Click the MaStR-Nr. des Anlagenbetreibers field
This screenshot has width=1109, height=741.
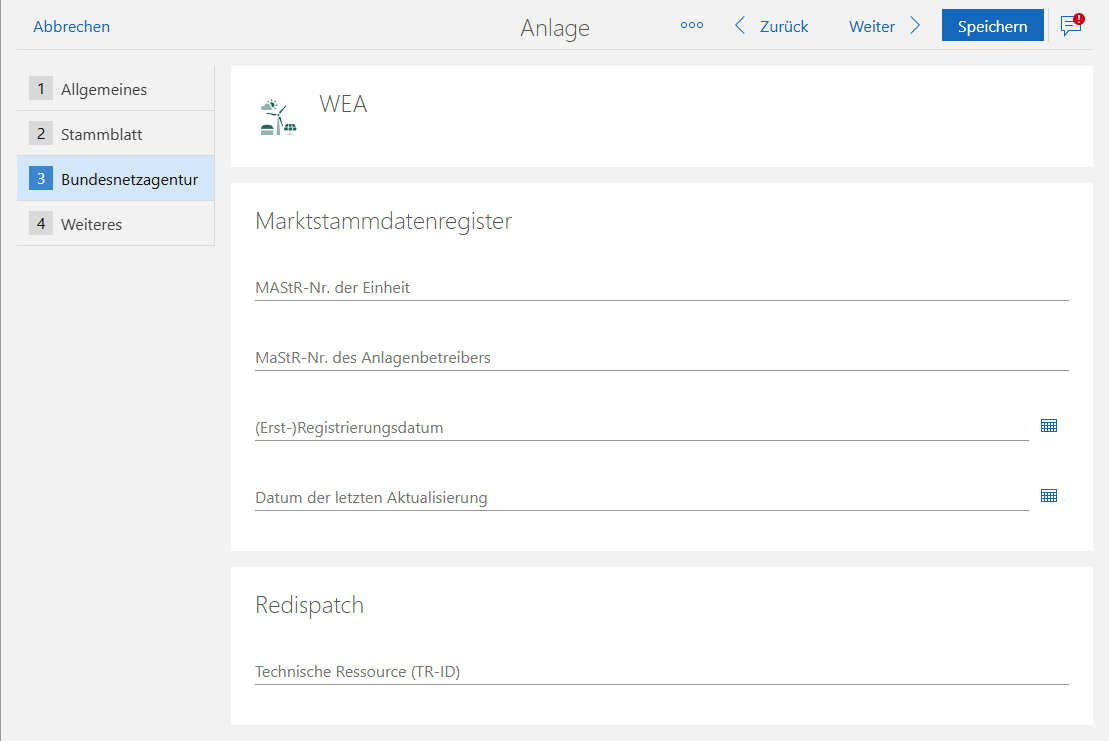point(600,359)
